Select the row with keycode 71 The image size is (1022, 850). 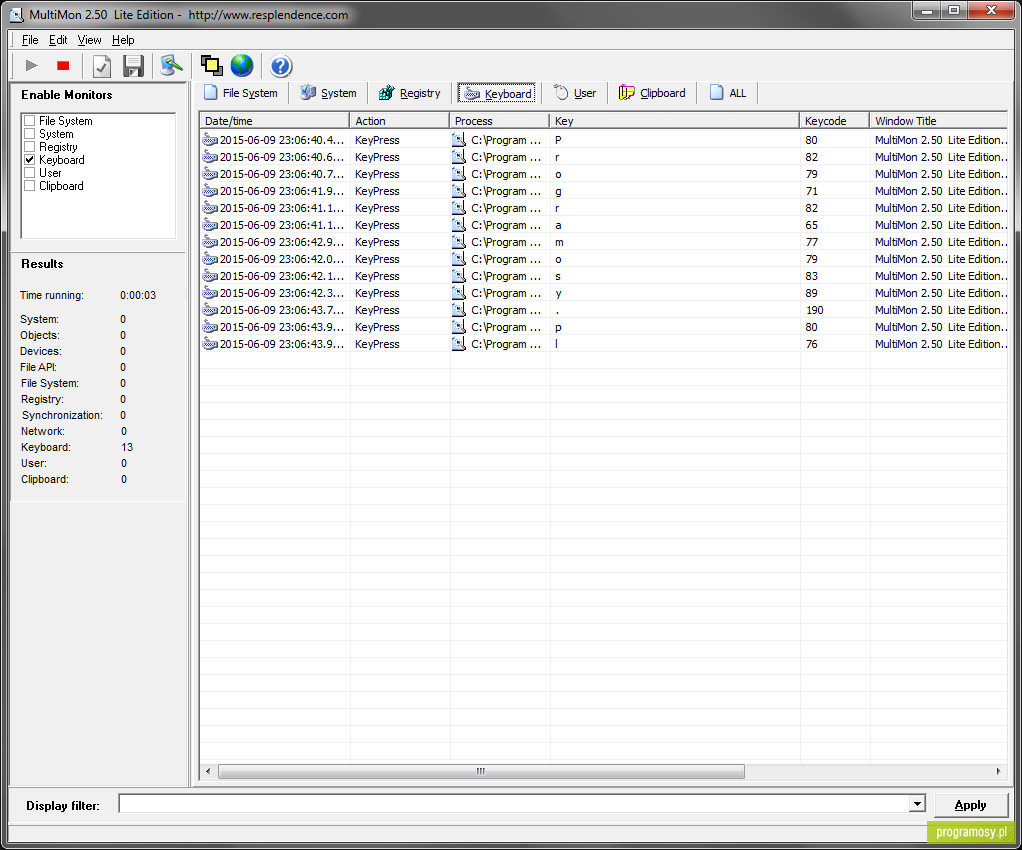[x=604, y=191]
